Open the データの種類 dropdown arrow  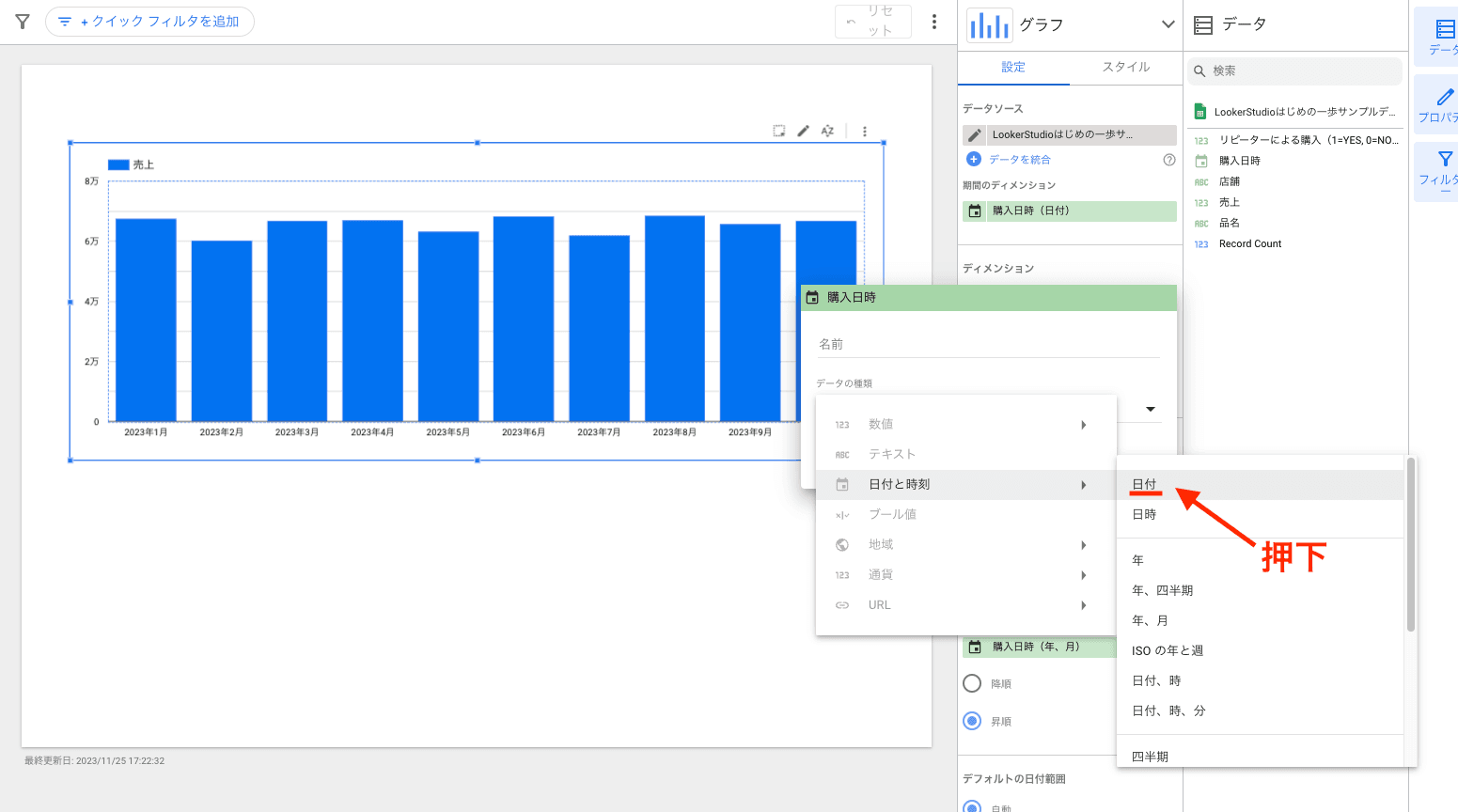1150,409
